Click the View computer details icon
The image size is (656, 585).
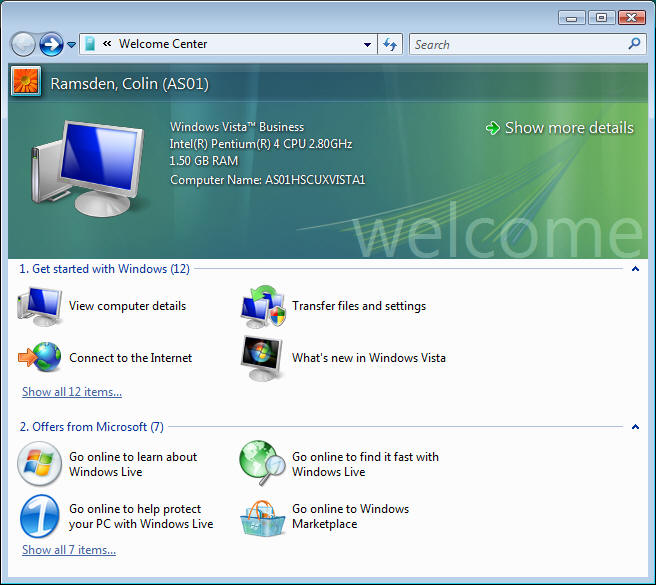click(40, 306)
